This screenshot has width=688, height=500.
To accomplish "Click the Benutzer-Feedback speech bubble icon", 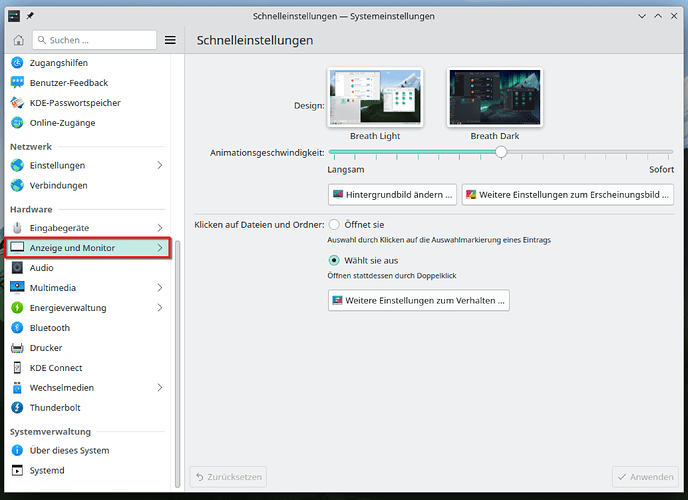I will tap(17, 82).
